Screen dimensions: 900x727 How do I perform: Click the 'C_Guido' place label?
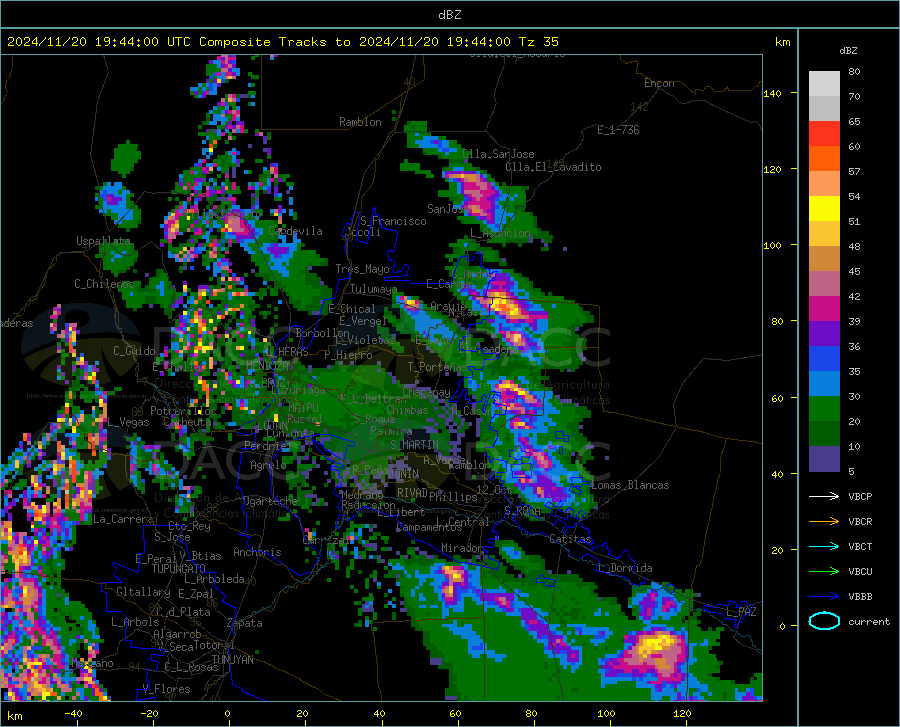click(134, 351)
